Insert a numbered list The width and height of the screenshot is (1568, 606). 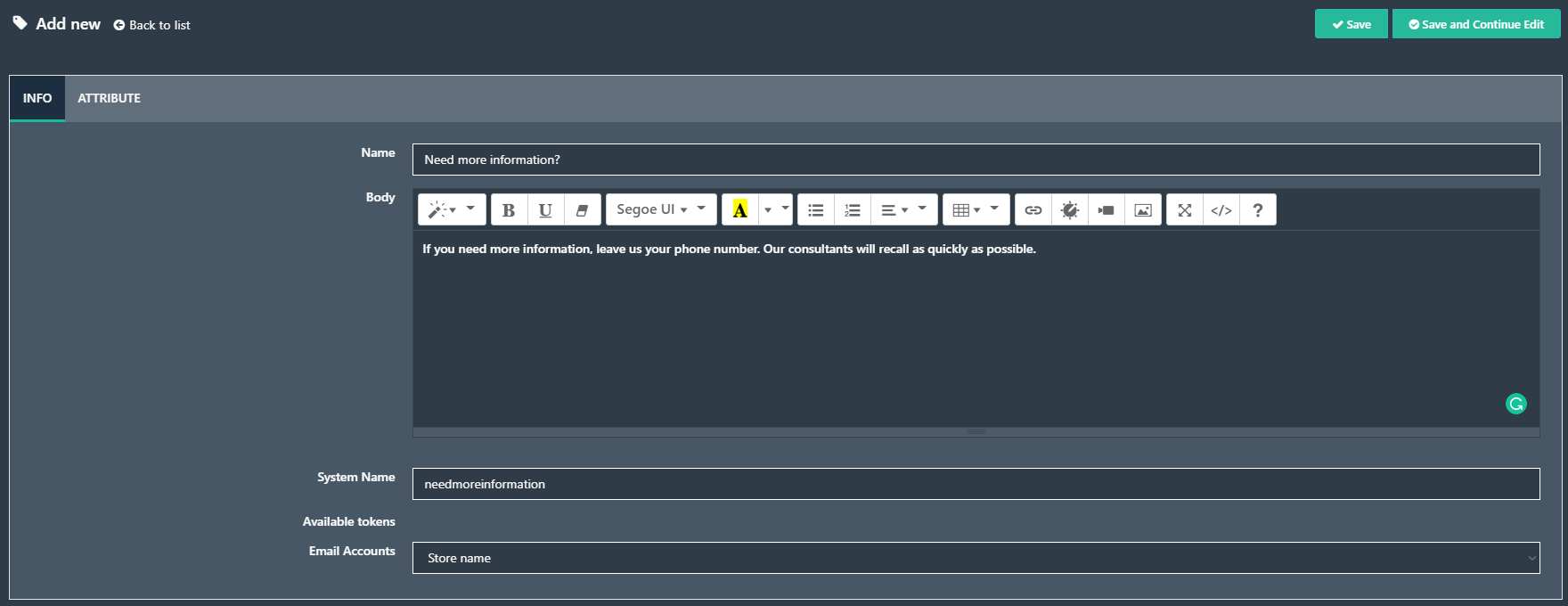click(x=852, y=209)
